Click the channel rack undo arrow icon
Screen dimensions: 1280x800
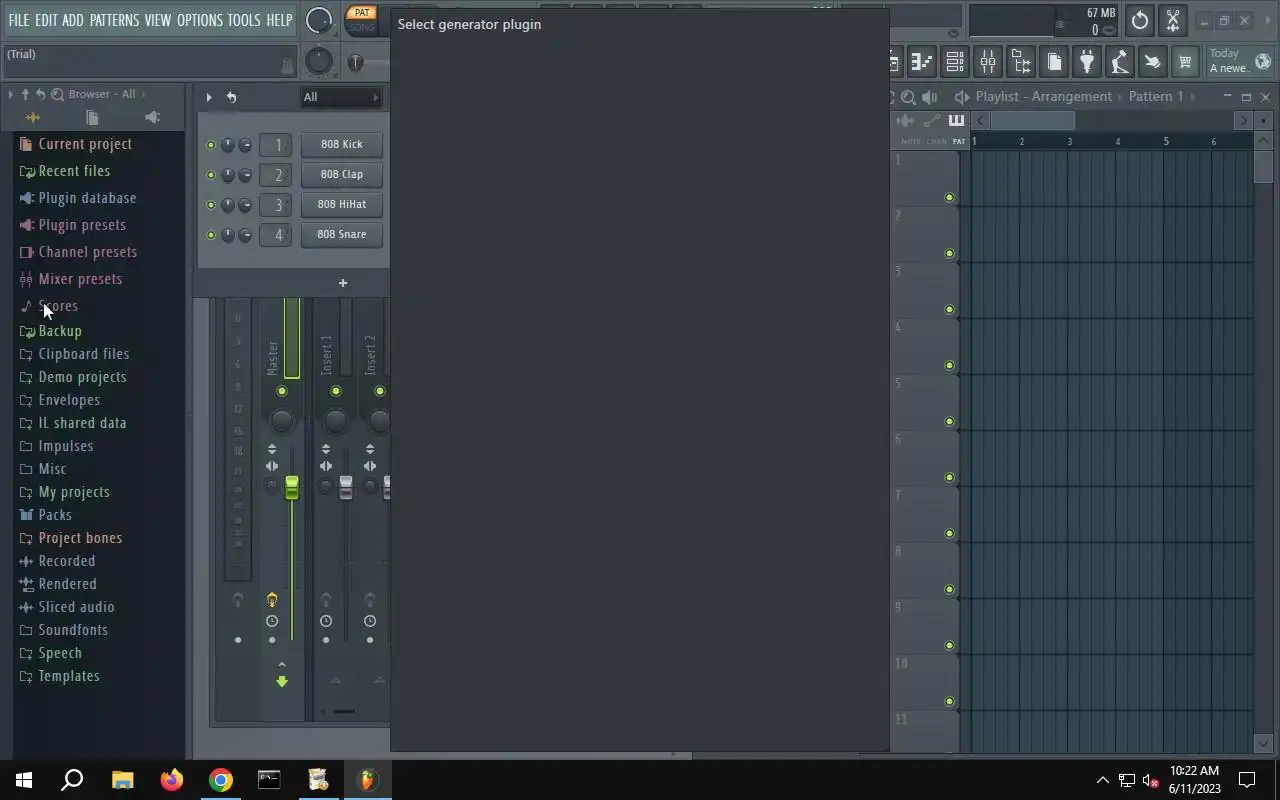[x=231, y=97]
